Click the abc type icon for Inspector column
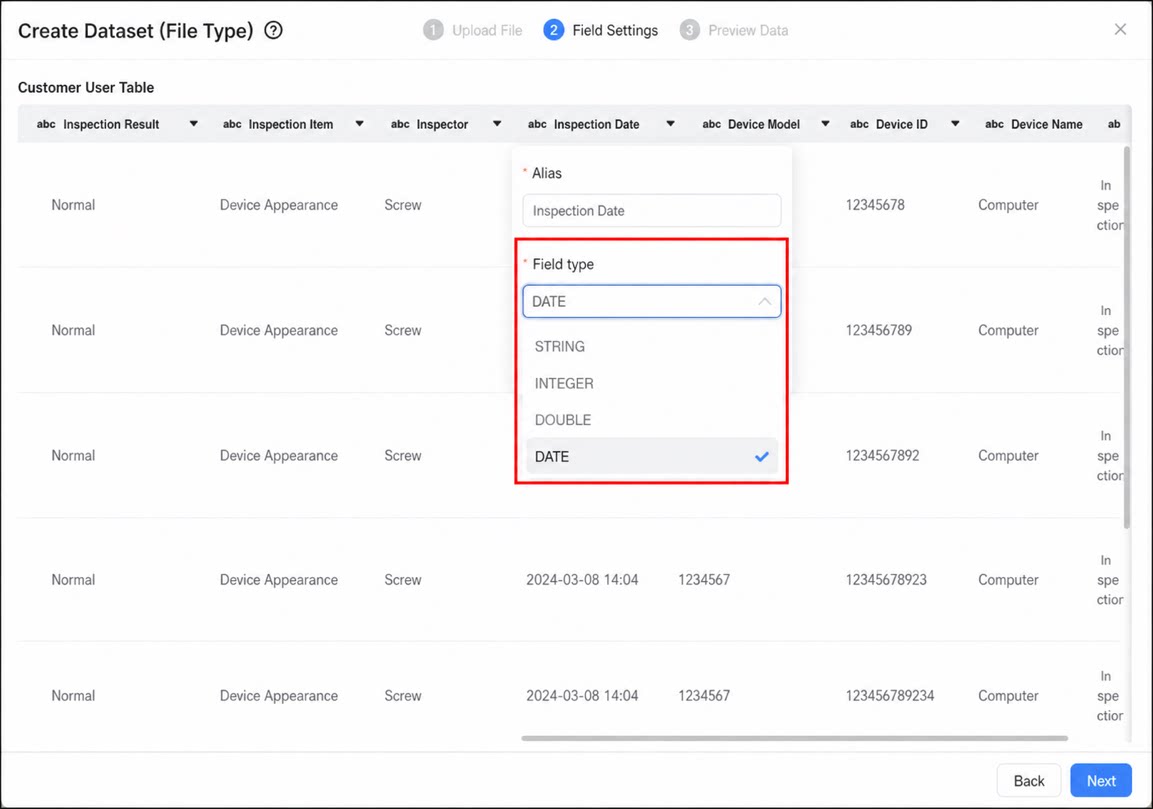The width and height of the screenshot is (1153, 809). tap(400, 124)
